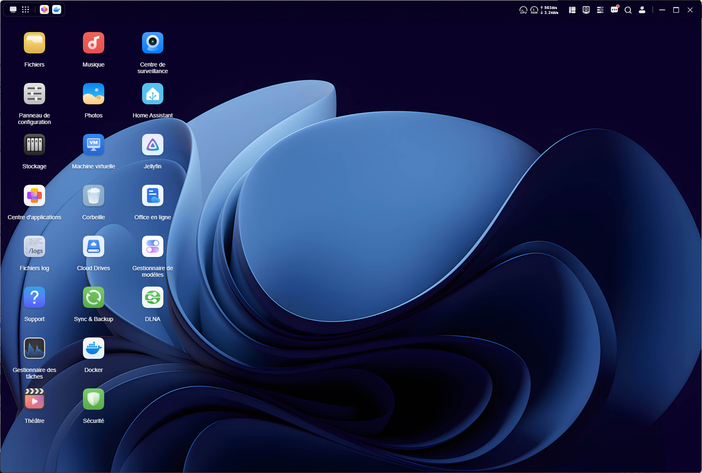Open the Corbeille recycle bin
Viewport: 702px width, 473px height.
94,196
